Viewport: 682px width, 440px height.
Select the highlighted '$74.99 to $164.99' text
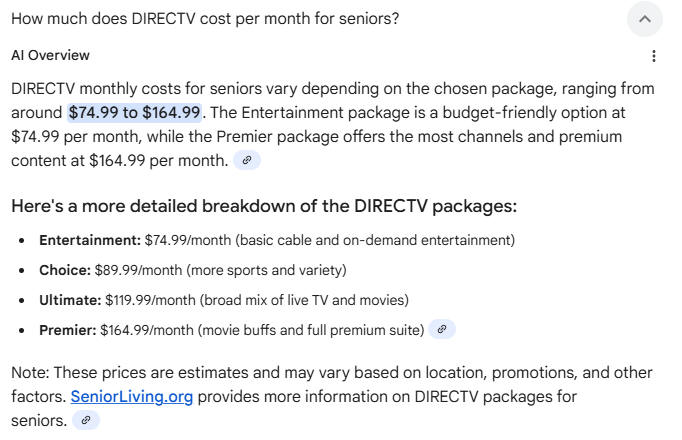(x=134, y=113)
